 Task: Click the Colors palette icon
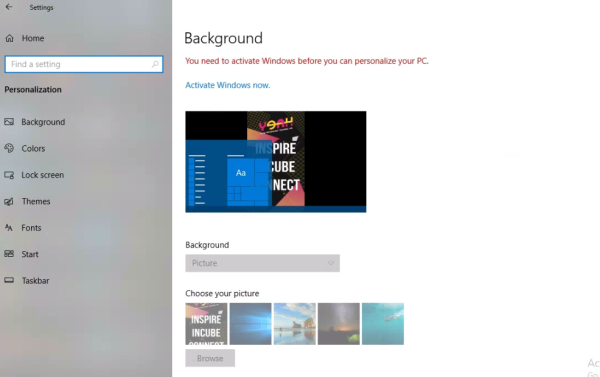(9, 148)
